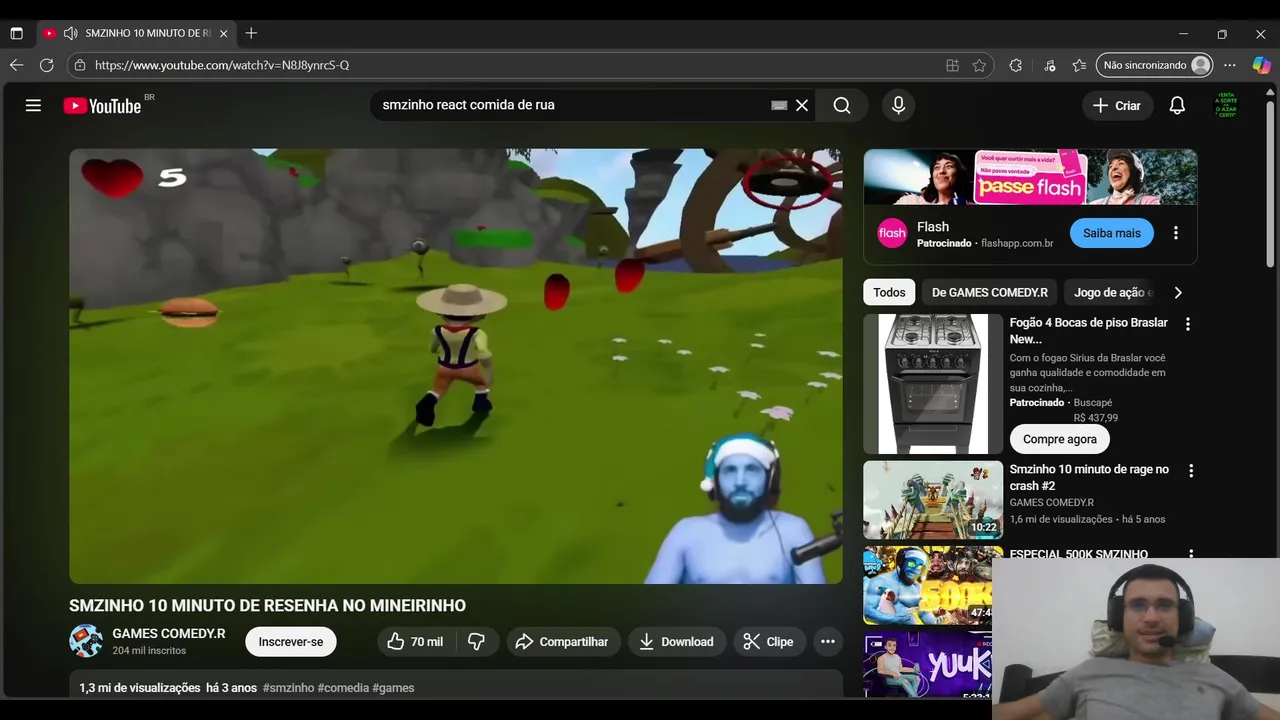Switch to the SMZINHO 10 MINUTO tab

pyautogui.click(x=138, y=33)
